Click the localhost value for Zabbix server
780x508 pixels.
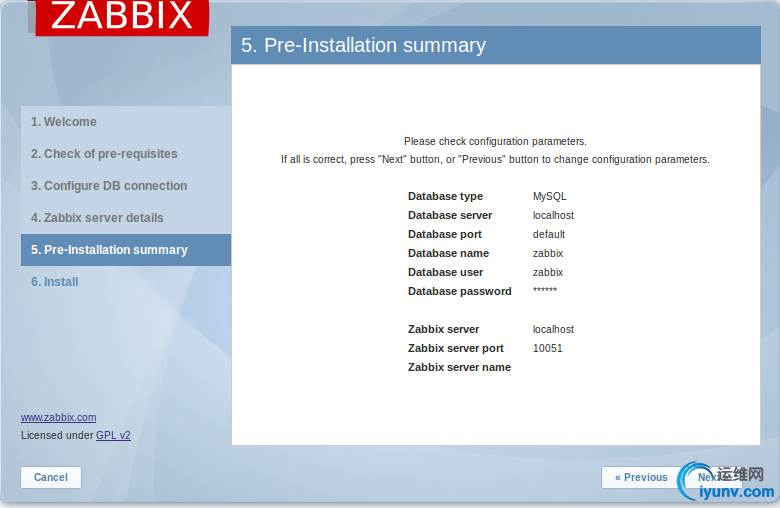[x=553, y=329]
